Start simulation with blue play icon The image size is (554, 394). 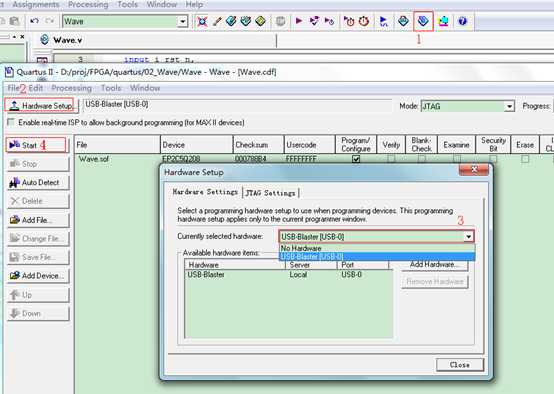[x=383, y=21]
